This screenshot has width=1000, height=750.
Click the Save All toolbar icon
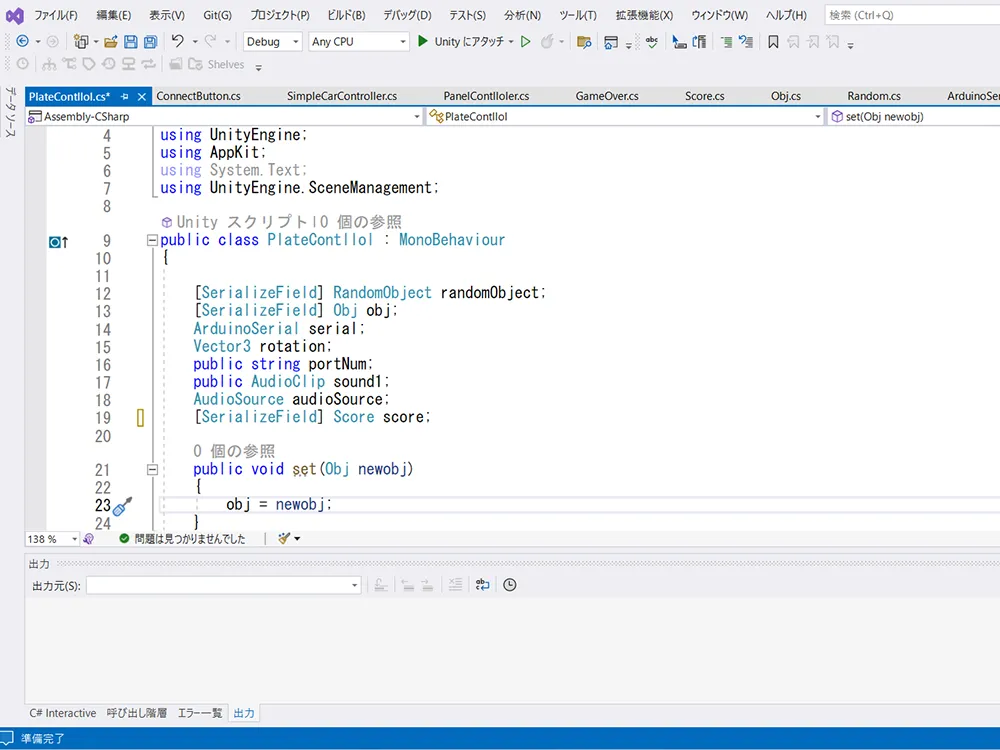point(151,41)
